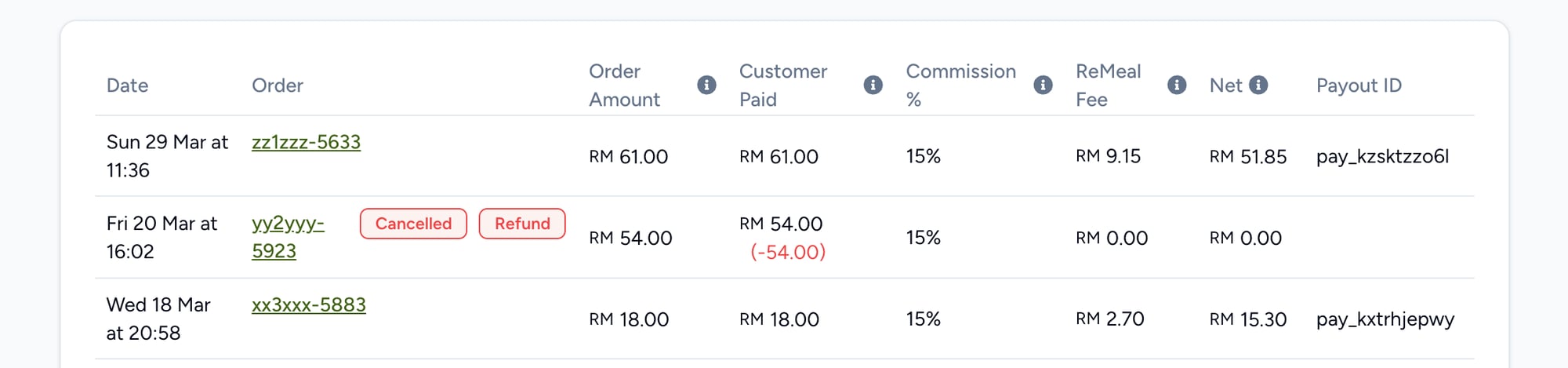Click the Customer Paid info icon
Image resolution: width=1568 pixels, height=368 pixels.
[x=873, y=85]
